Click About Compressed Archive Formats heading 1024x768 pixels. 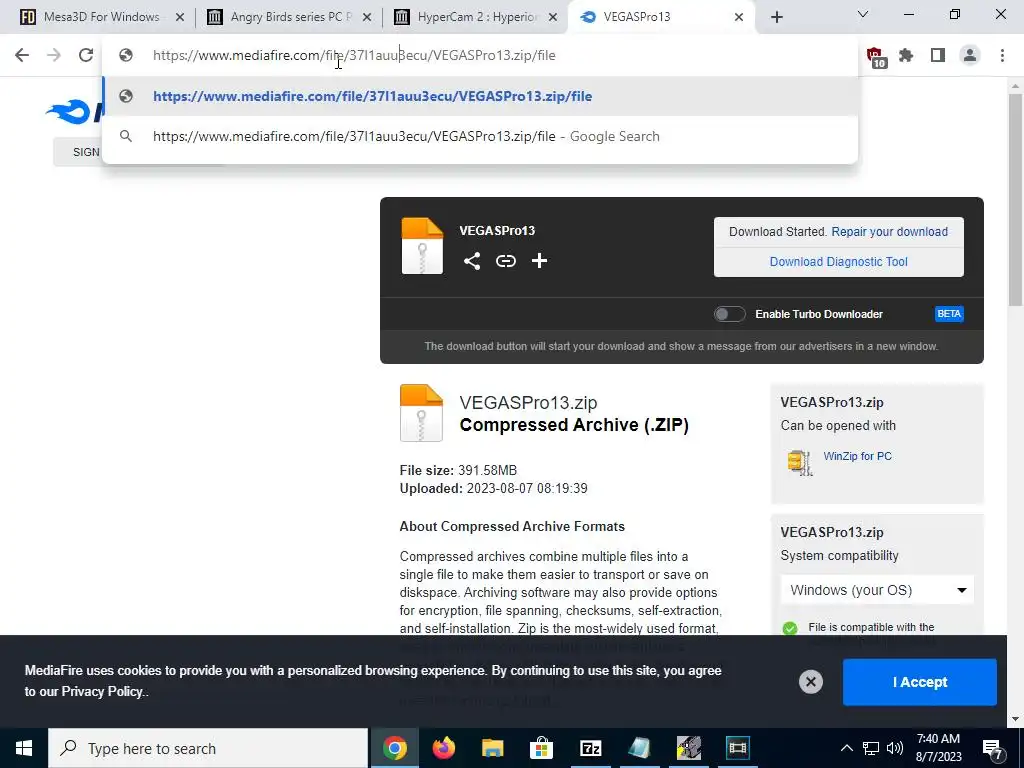coord(512,526)
